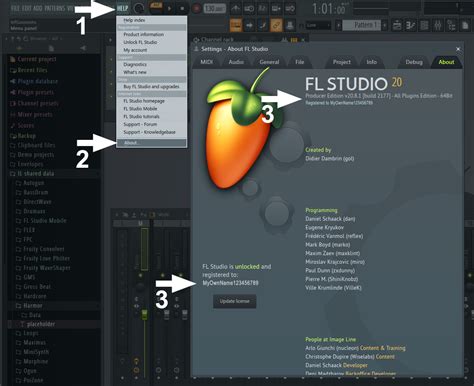
Task: Toggle the multilink to controllers link icon
Action: coord(276,25)
